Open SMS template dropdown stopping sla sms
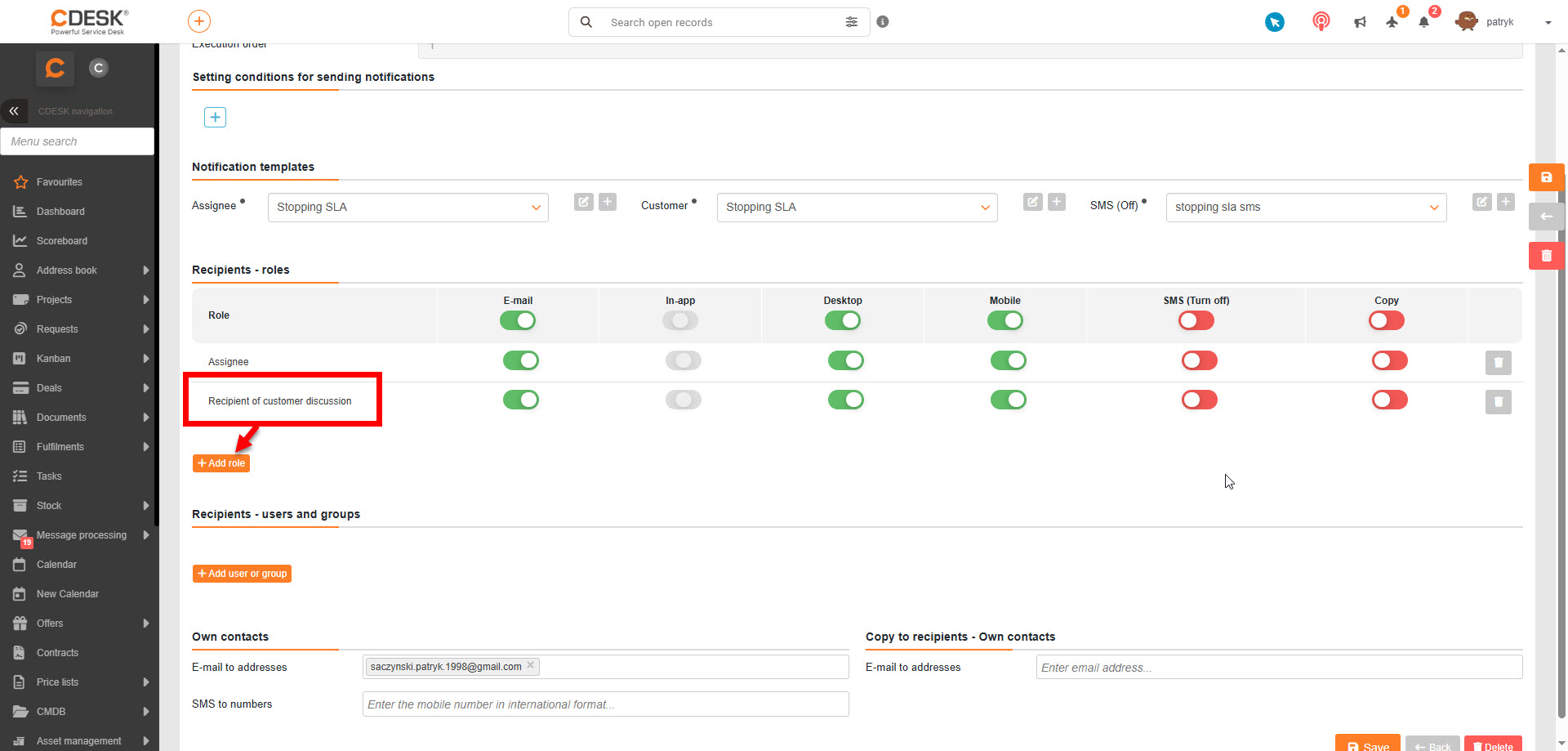 coord(1307,208)
